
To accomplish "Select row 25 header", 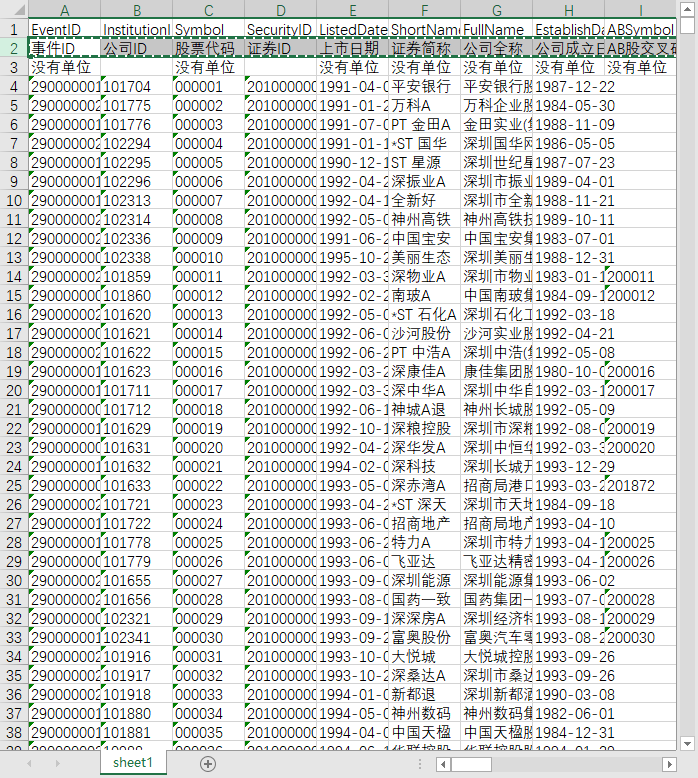I will [14, 485].
